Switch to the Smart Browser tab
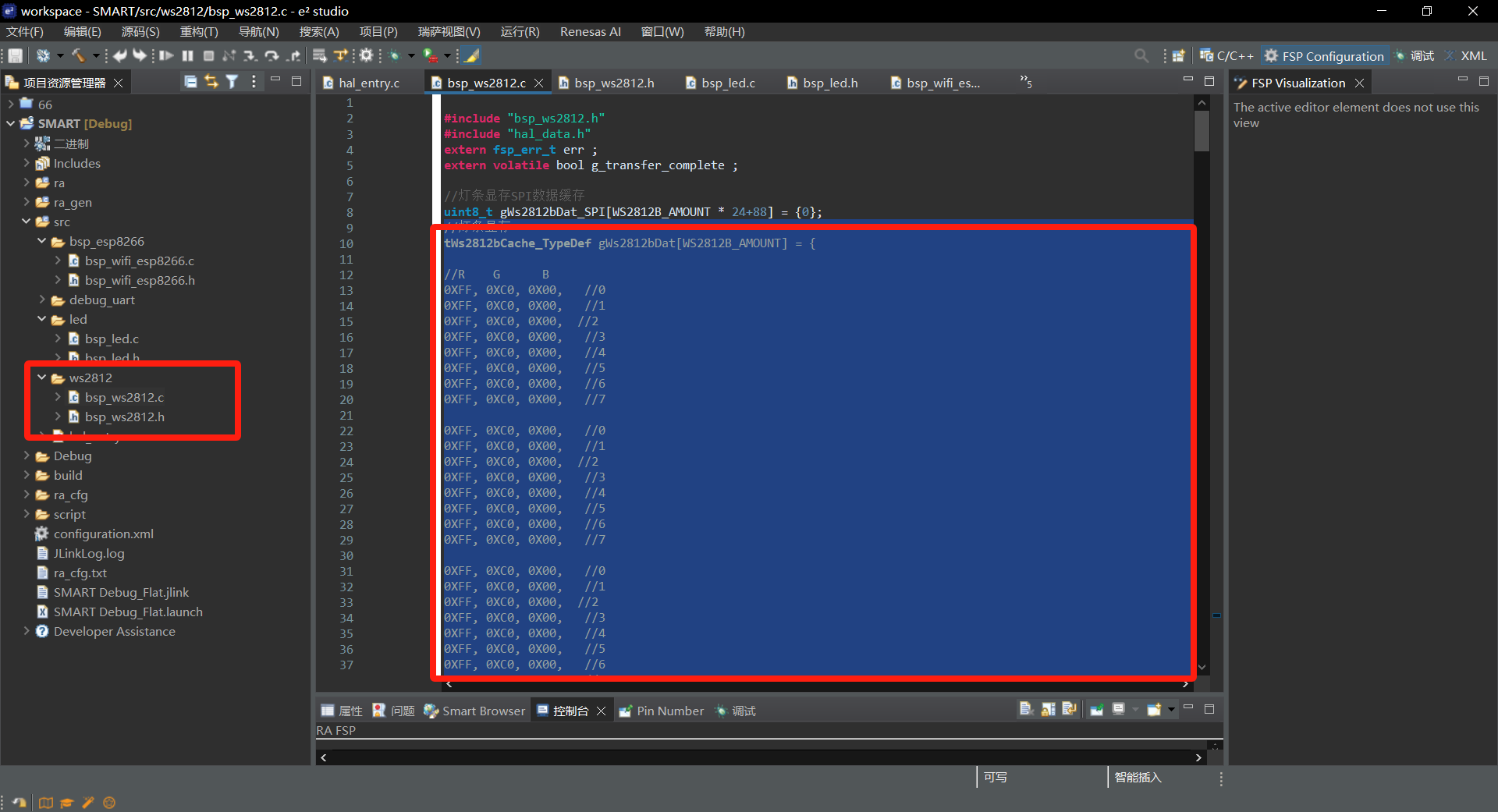Screen dimensions: 1498x812 [474, 711]
